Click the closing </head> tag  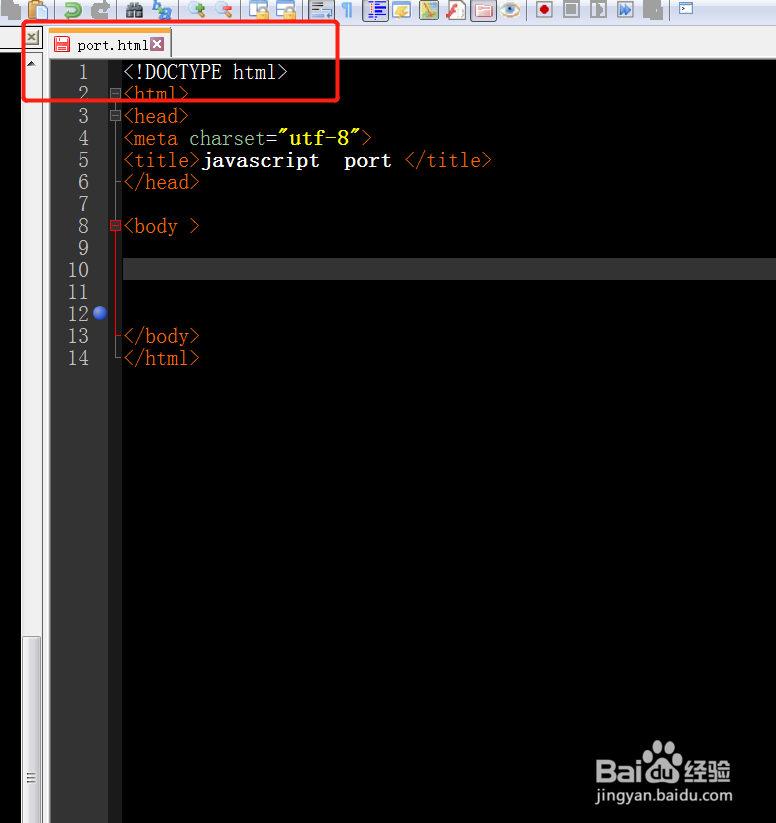coord(162,182)
